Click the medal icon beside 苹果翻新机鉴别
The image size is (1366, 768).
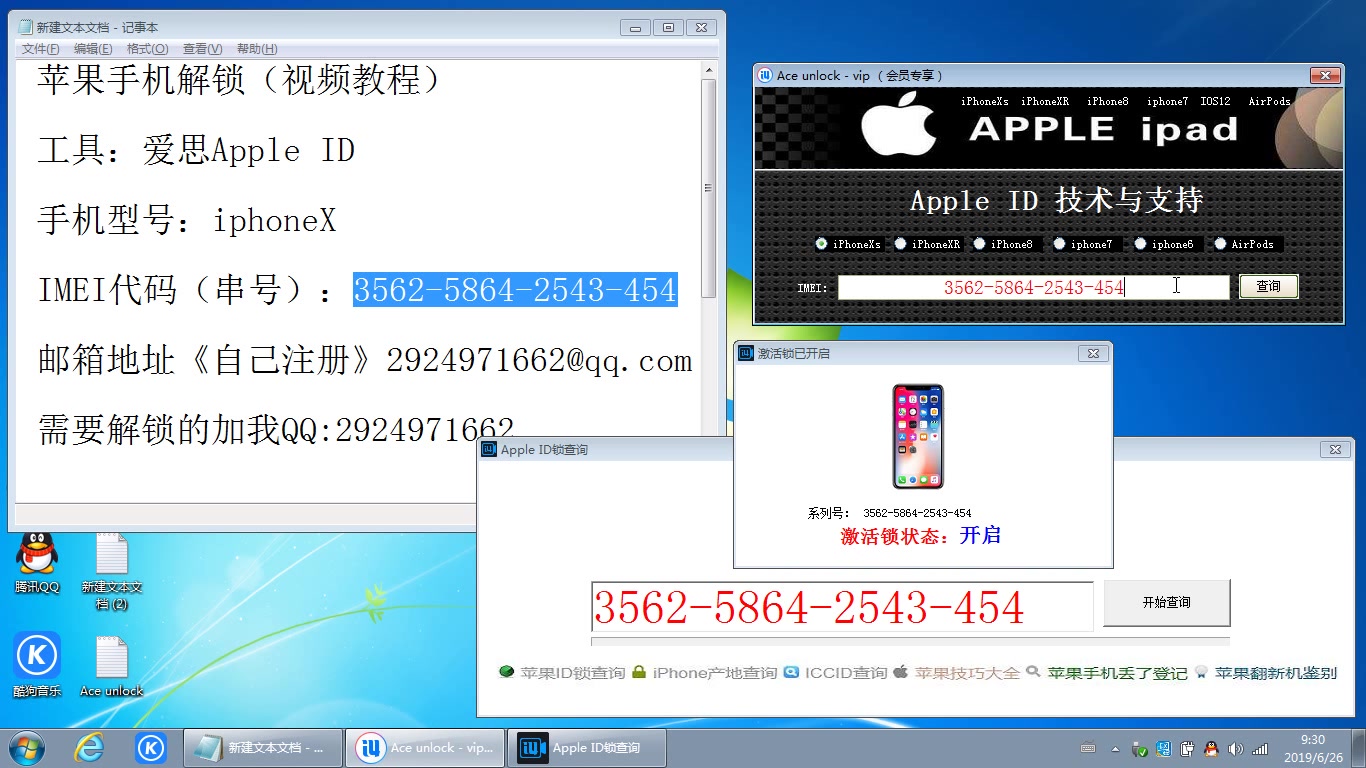(1201, 672)
